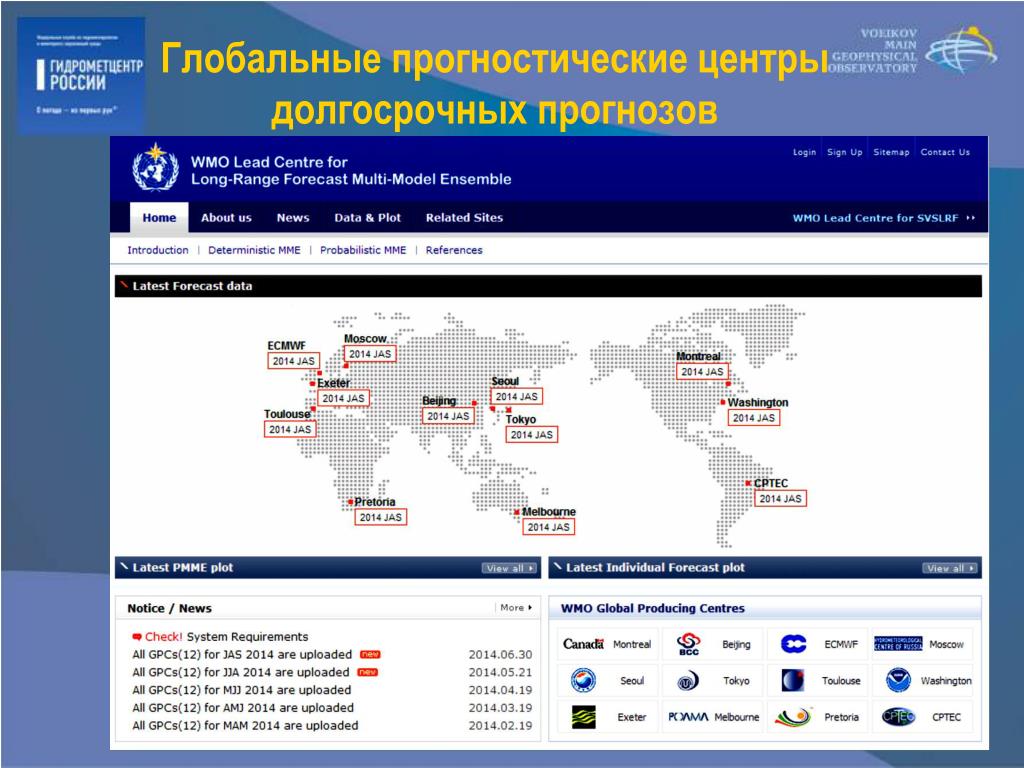Open CPTEC 2014 JAS forecast box
The width and height of the screenshot is (1024, 768).
pyautogui.click(x=780, y=498)
